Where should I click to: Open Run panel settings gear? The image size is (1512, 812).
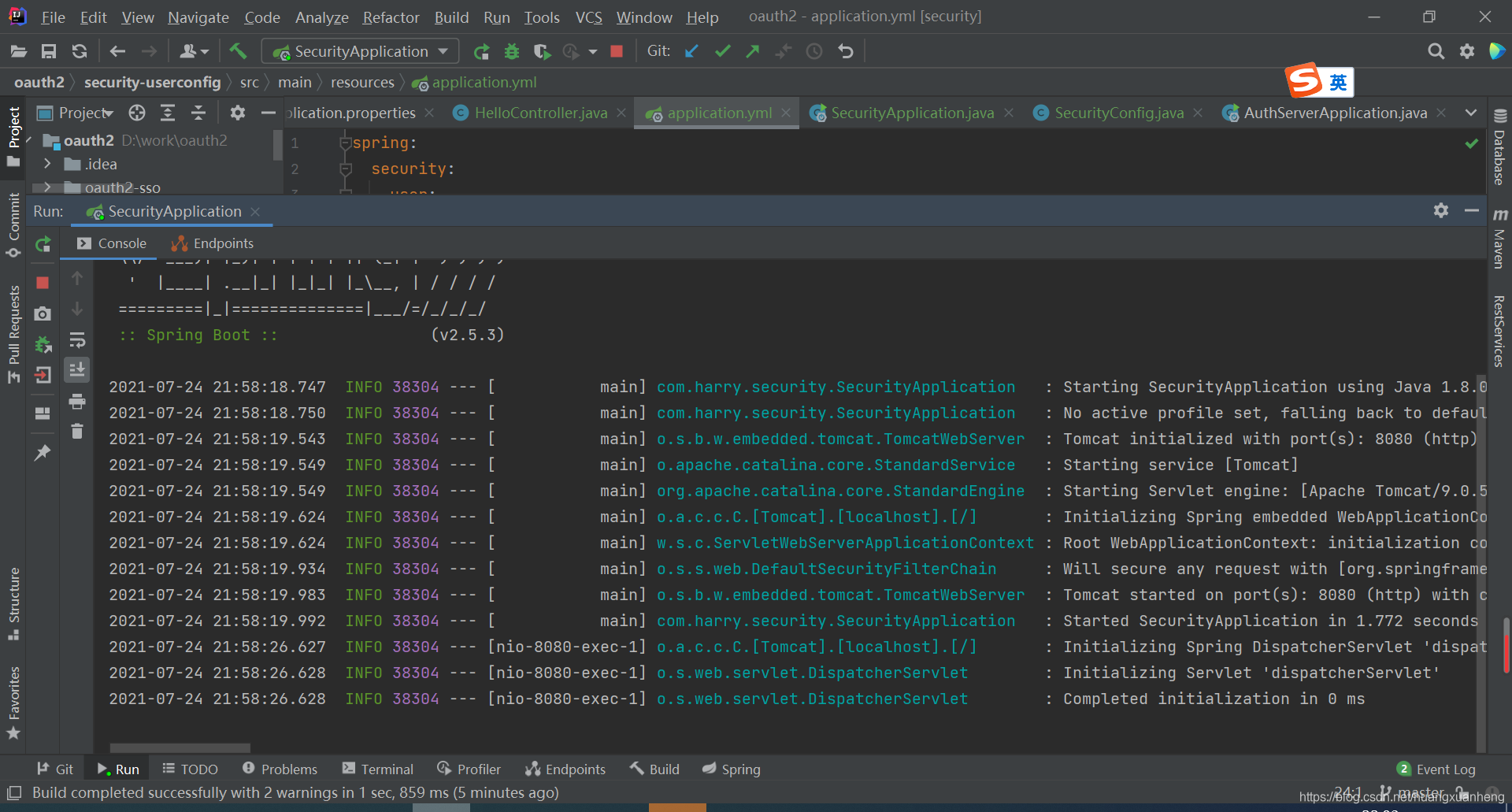(1441, 210)
